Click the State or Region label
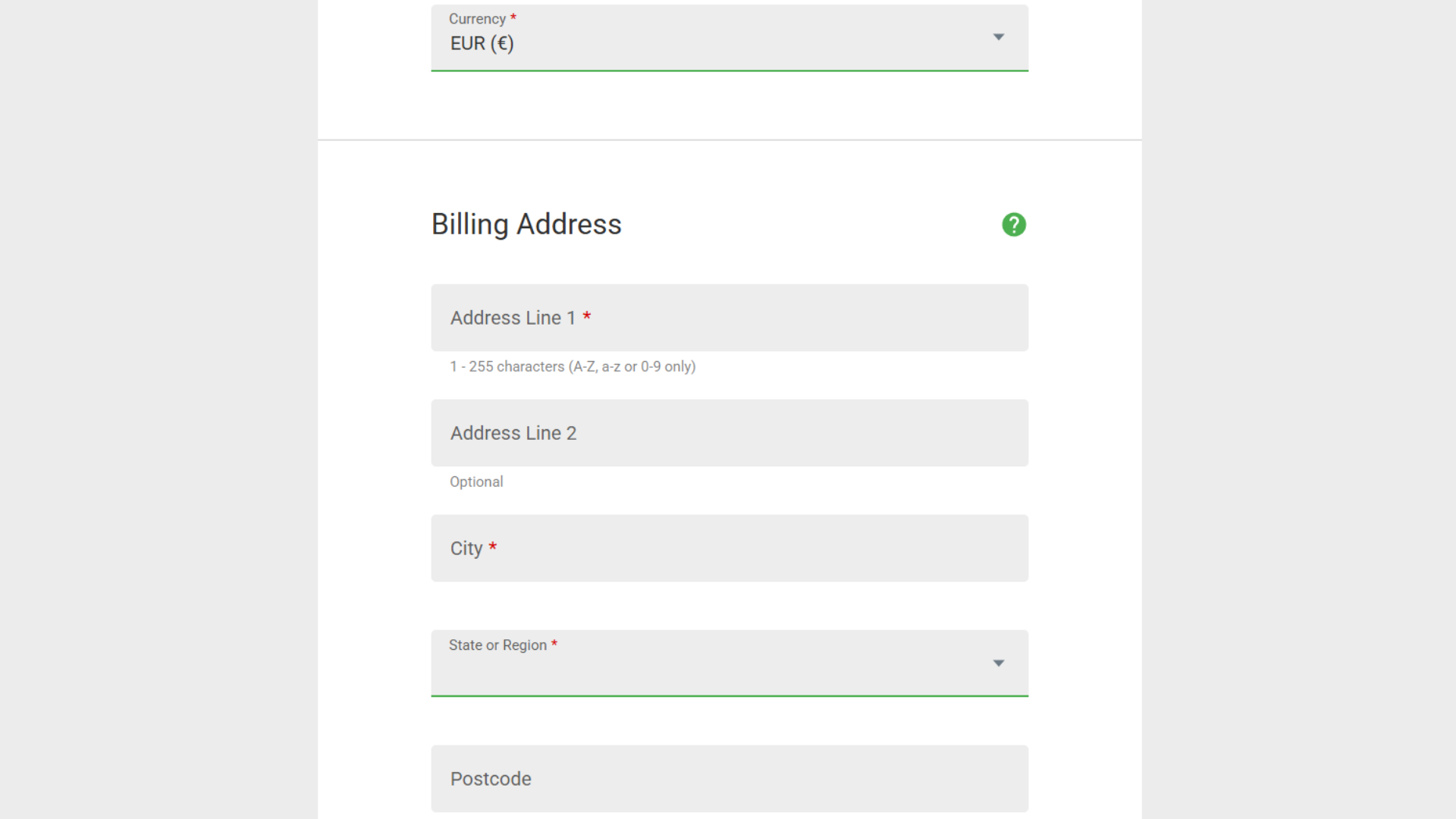This screenshot has height=819, width=1456. 497,645
